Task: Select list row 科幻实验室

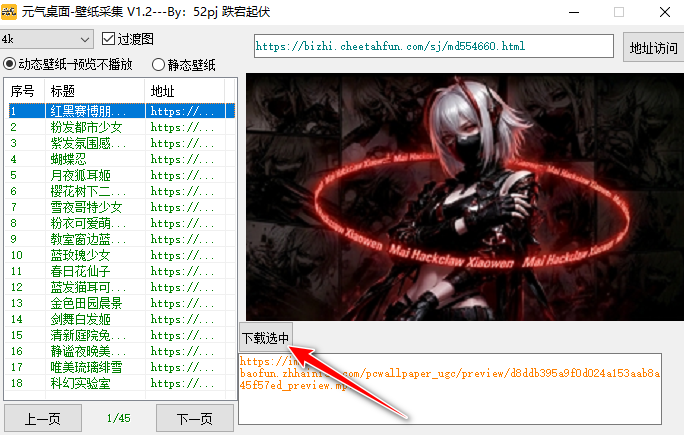Action: pyautogui.click(x=121, y=383)
